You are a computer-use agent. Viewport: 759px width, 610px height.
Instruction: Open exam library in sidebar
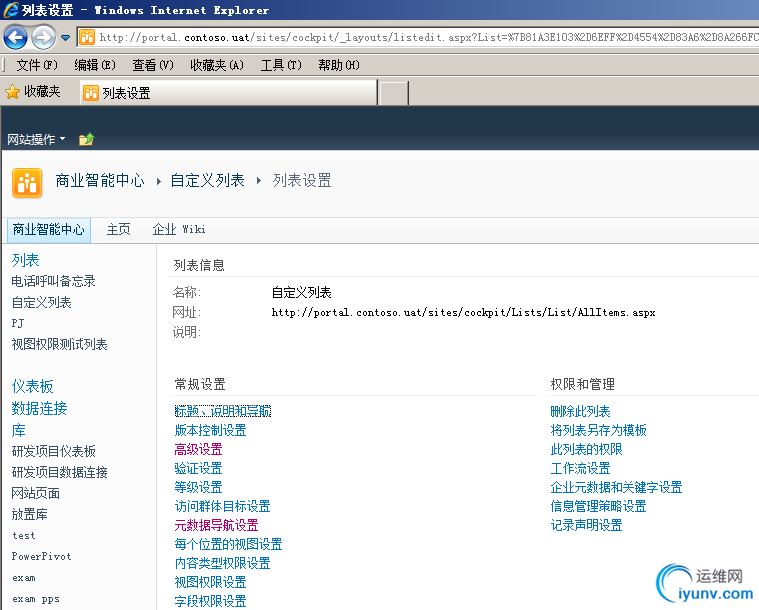24,578
